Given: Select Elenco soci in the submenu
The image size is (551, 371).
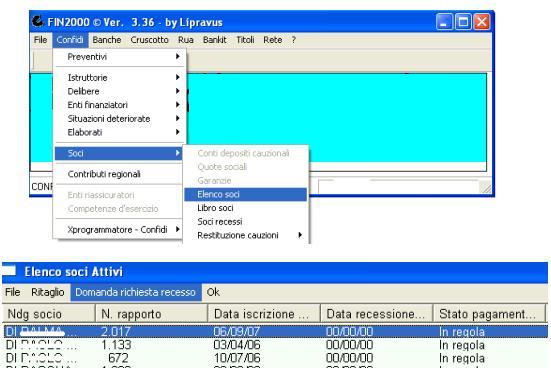Looking at the screenshot, I should pos(246,194).
